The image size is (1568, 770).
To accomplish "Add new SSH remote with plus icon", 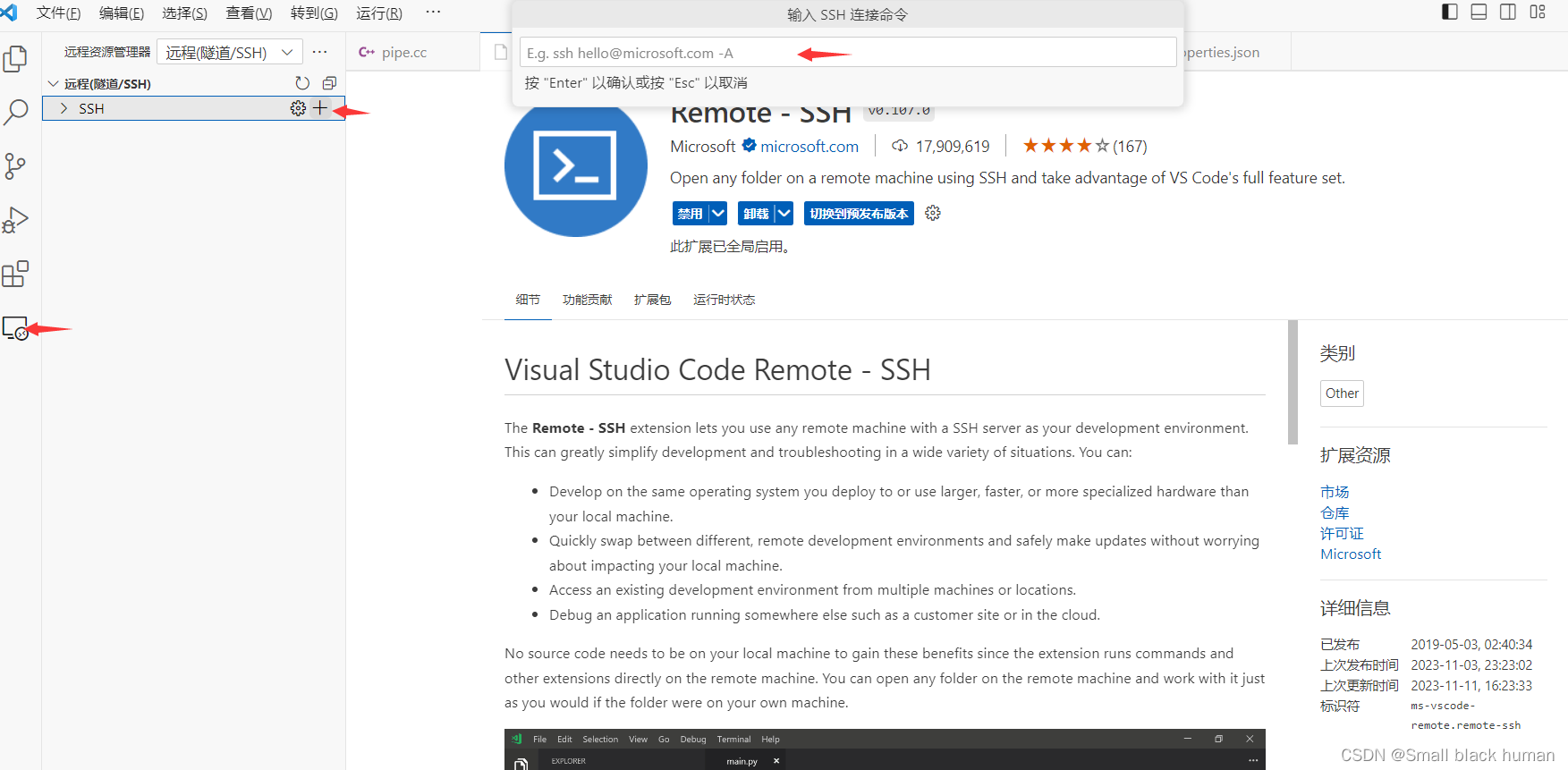I will [320, 108].
